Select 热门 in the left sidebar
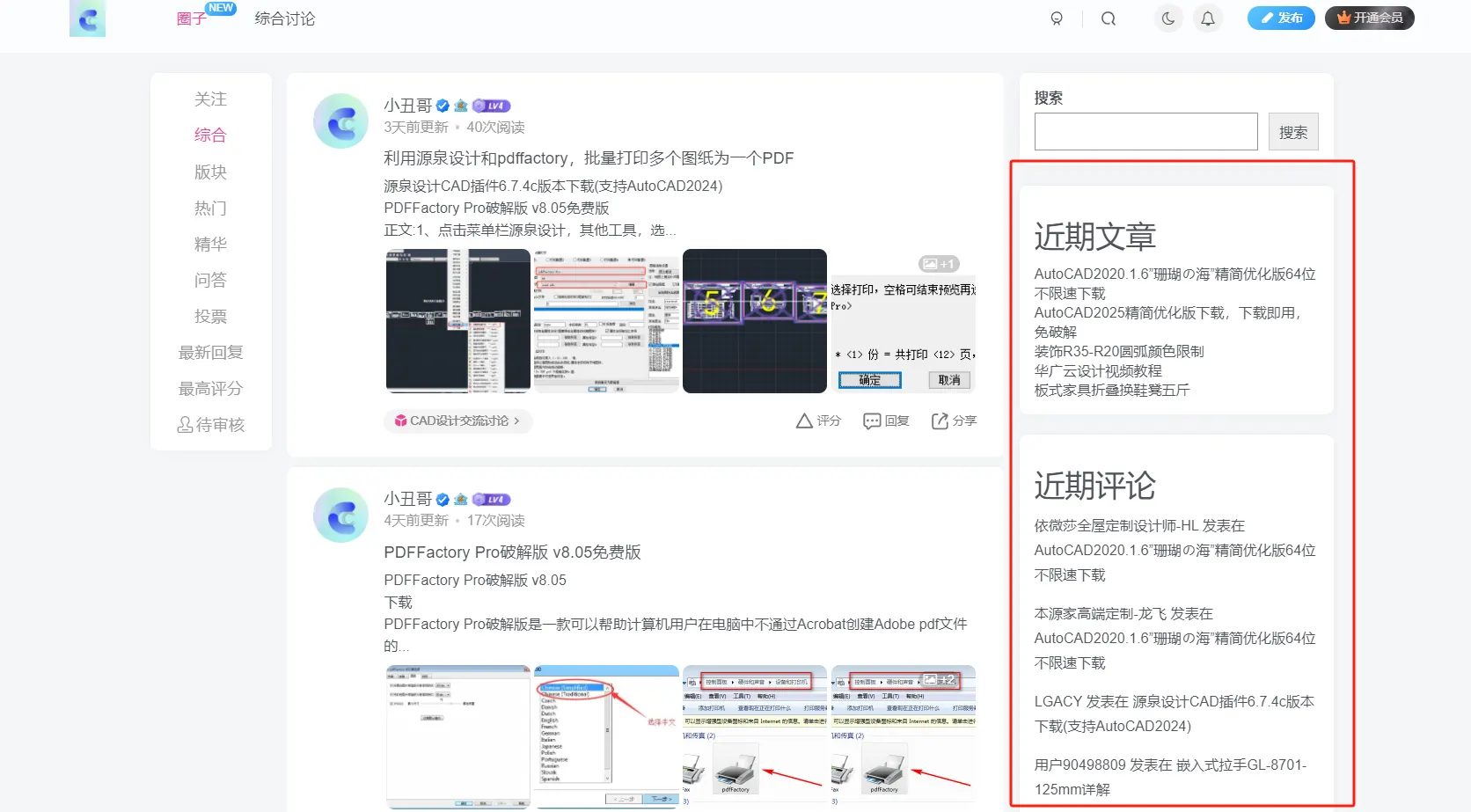The image size is (1471, 812). (x=210, y=208)
